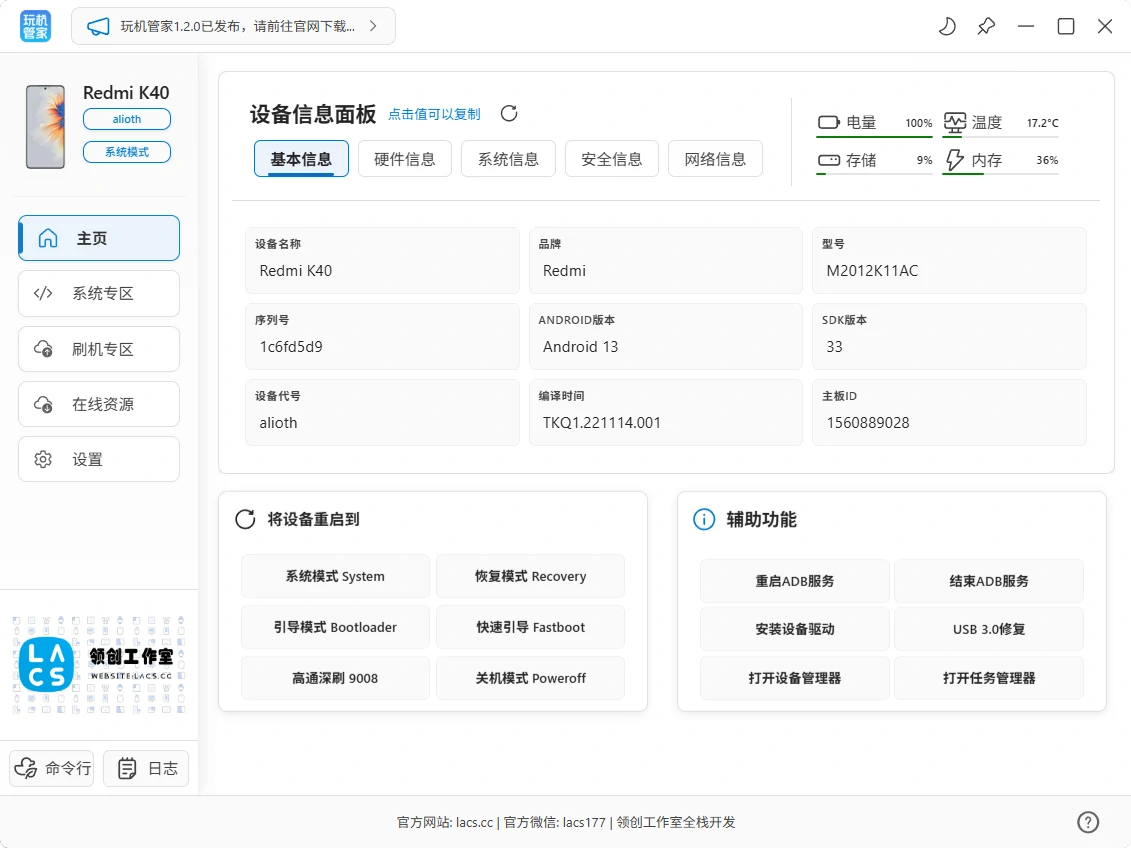1131x848 pixels.
Task: Open the 命令行 command line tool
Action: pos(51,768)
